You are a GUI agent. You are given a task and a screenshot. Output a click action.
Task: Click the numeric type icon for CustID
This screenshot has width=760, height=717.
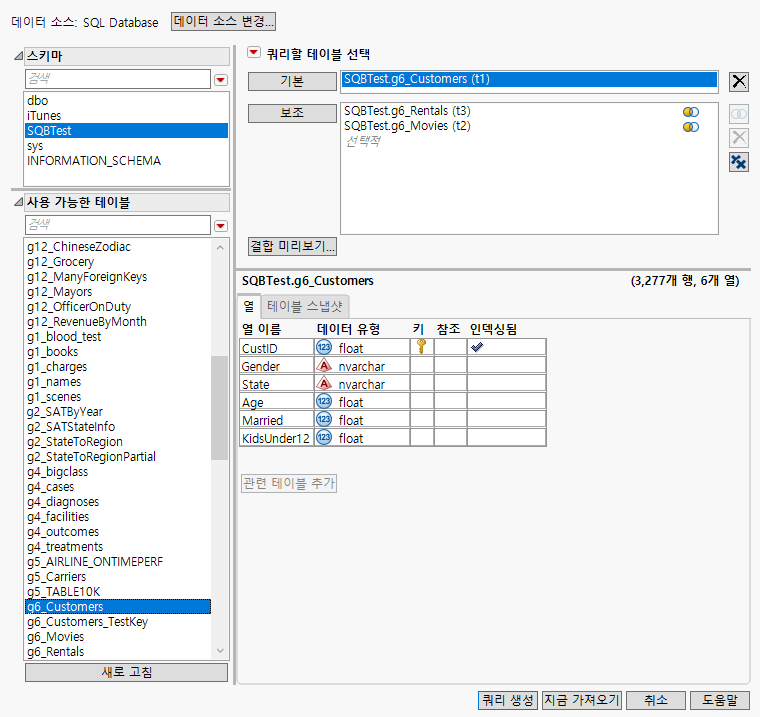[x=324, y=347]
